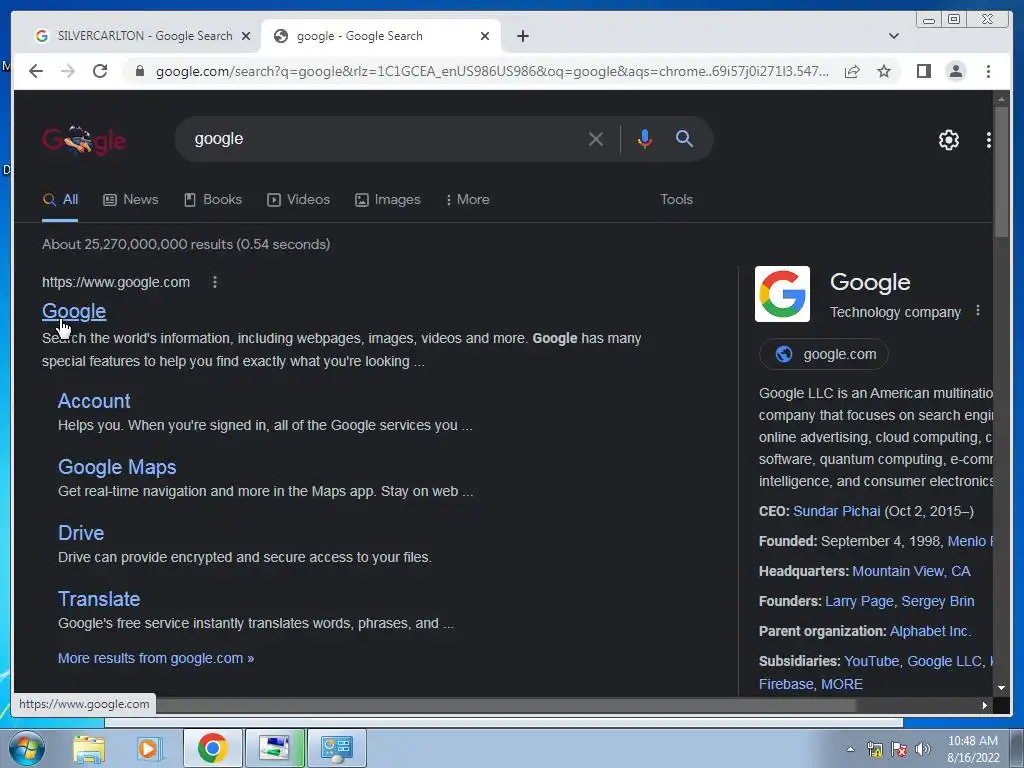Start voice search with microphone
This screenshot has width=1024, height=768.
[x=644, y=139]
